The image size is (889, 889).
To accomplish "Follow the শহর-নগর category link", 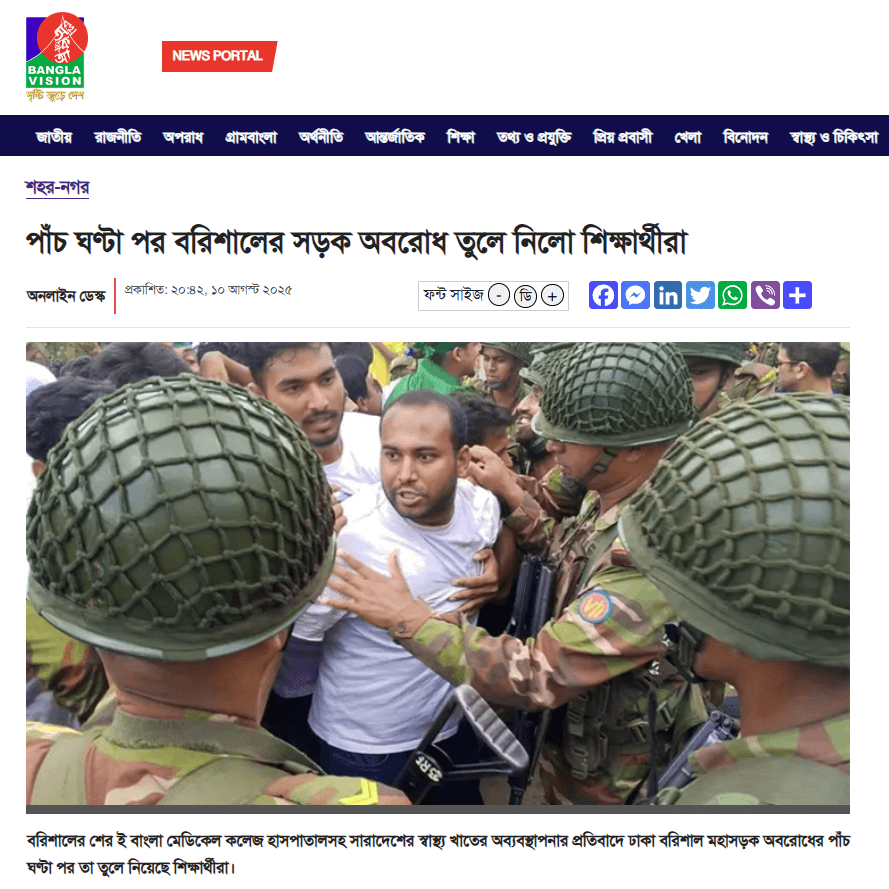I will pyautogui.click(x=57, y=187).
